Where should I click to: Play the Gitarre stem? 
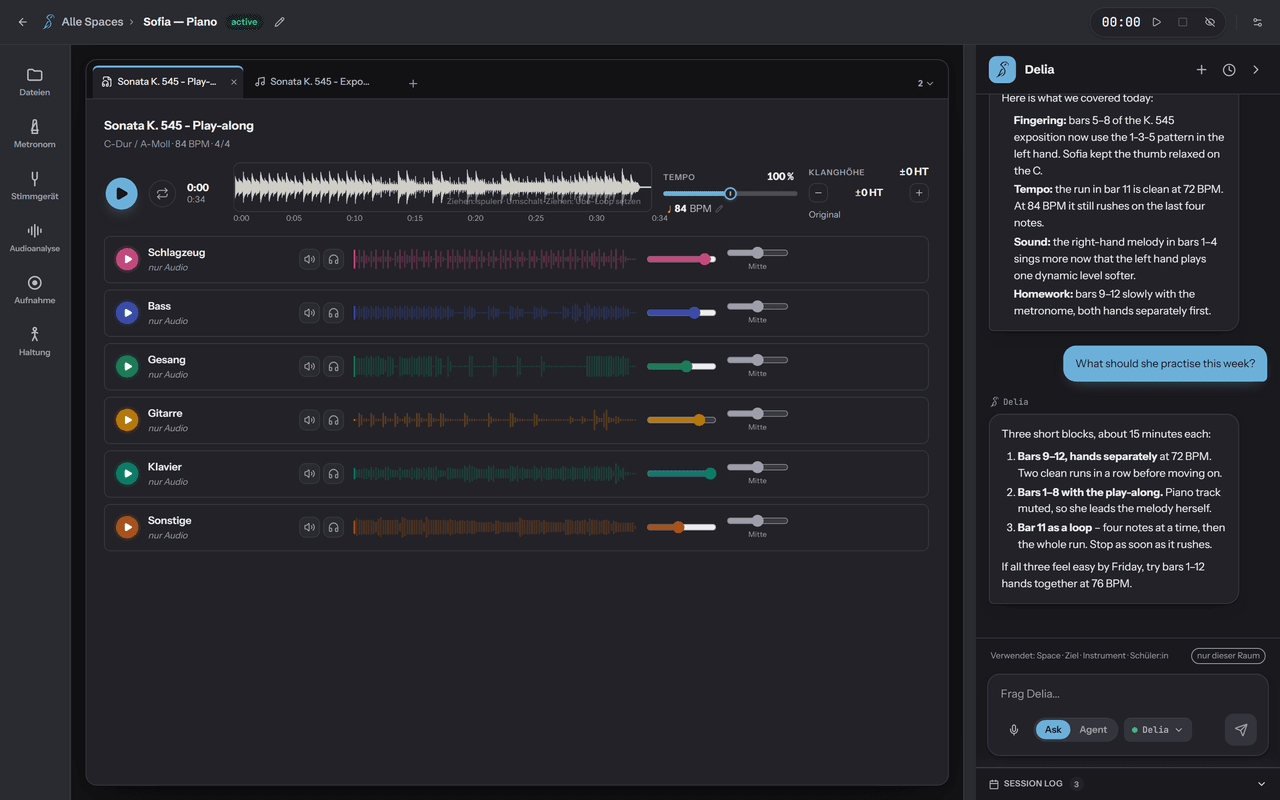[127, 420]
